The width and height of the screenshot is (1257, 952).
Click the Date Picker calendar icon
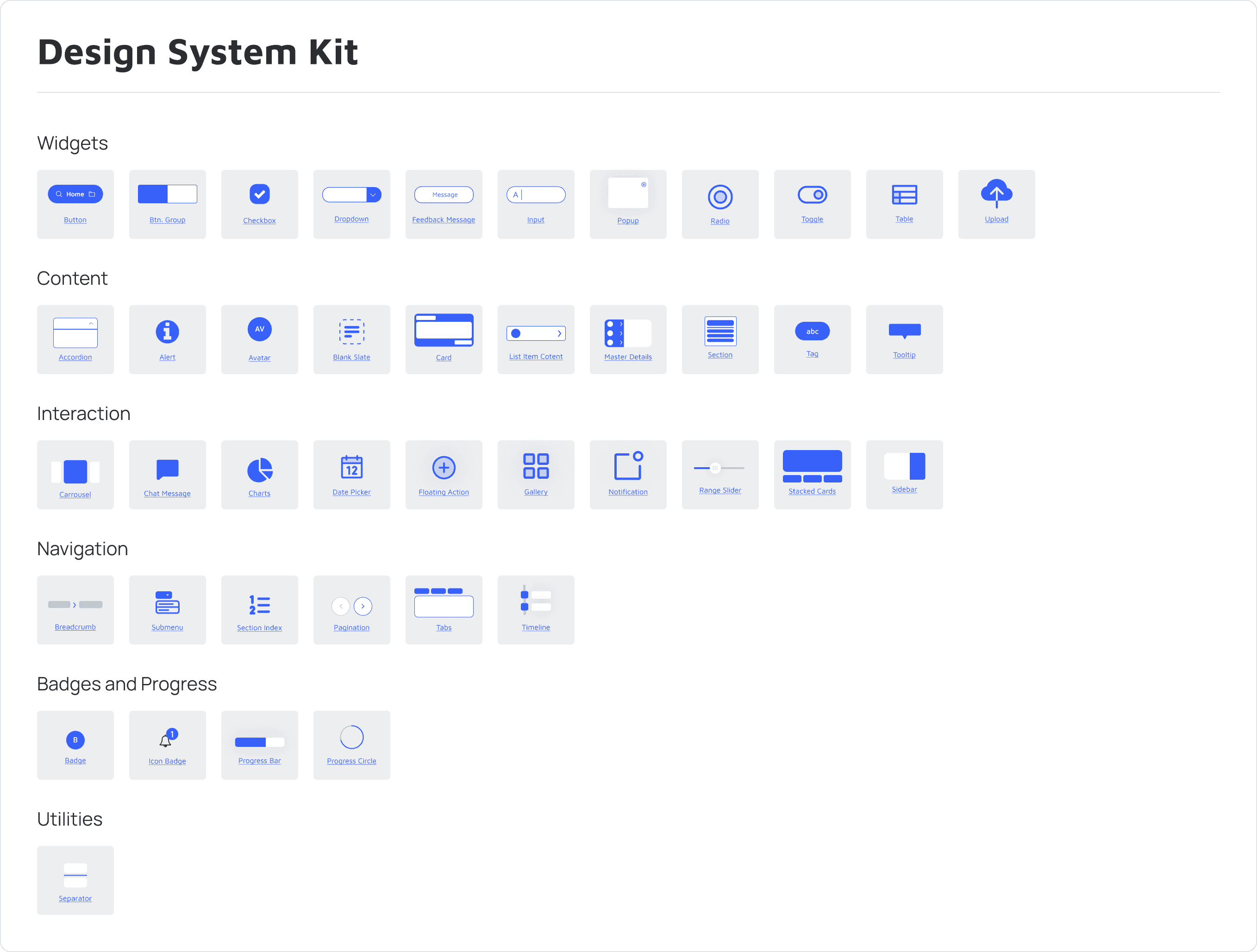coord(351,467)
